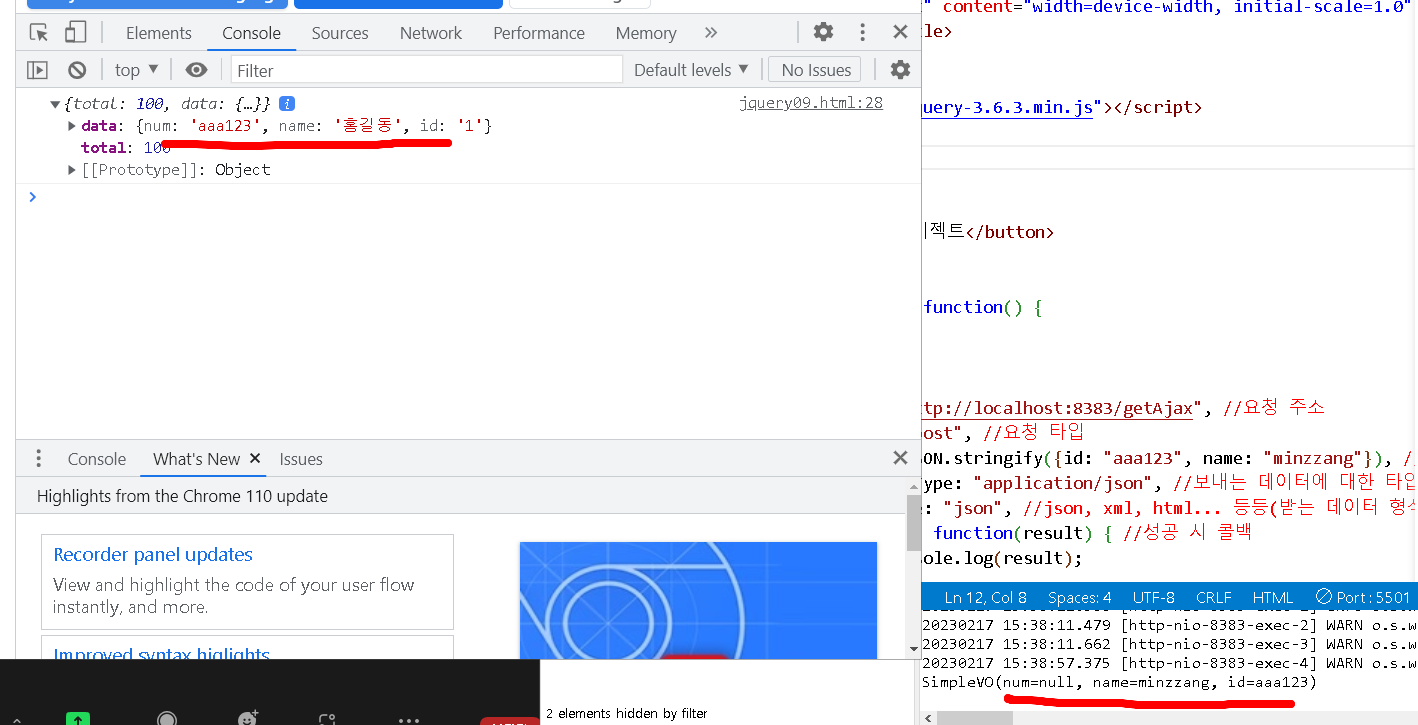Switch to the Sources tab
1418x725 pixels.
pos(340,33)
